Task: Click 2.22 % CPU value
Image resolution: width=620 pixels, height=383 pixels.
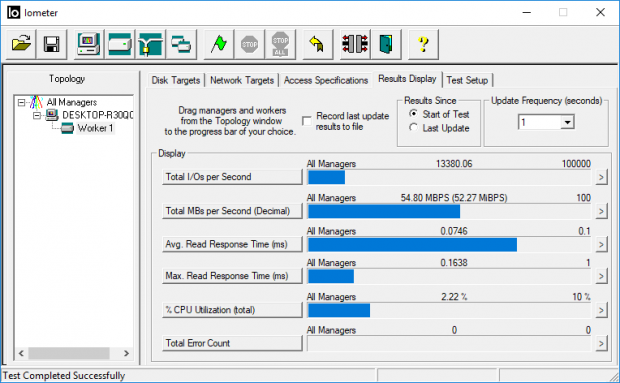Action: point(454,297)
